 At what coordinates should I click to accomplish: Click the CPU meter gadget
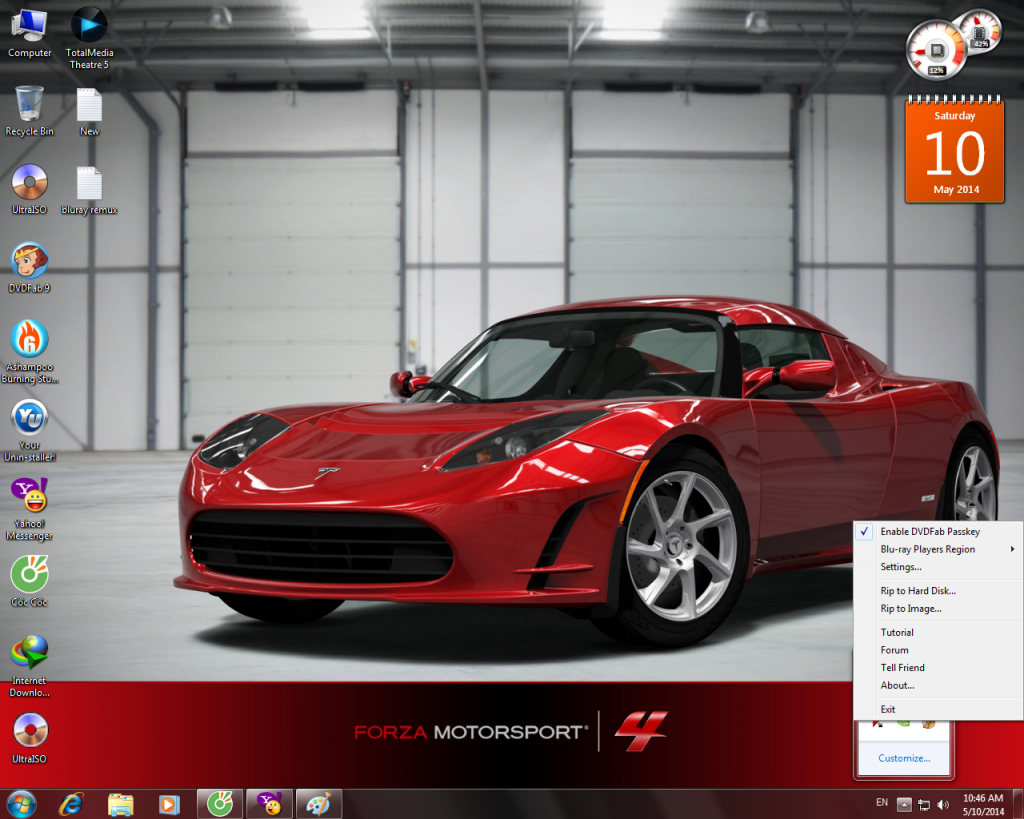937,51
